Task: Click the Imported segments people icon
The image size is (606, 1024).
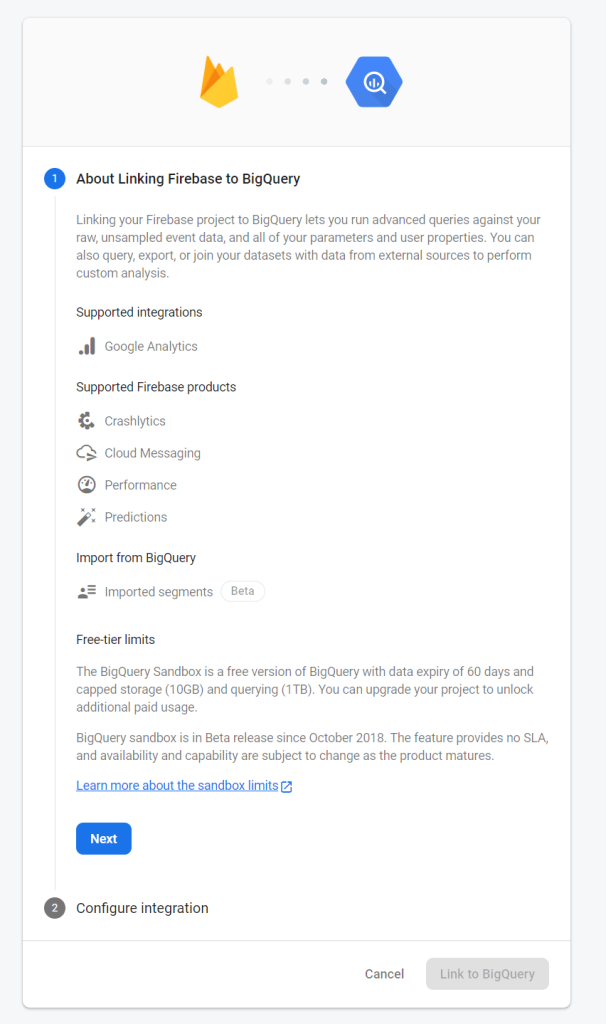Action: coord(87,592)
